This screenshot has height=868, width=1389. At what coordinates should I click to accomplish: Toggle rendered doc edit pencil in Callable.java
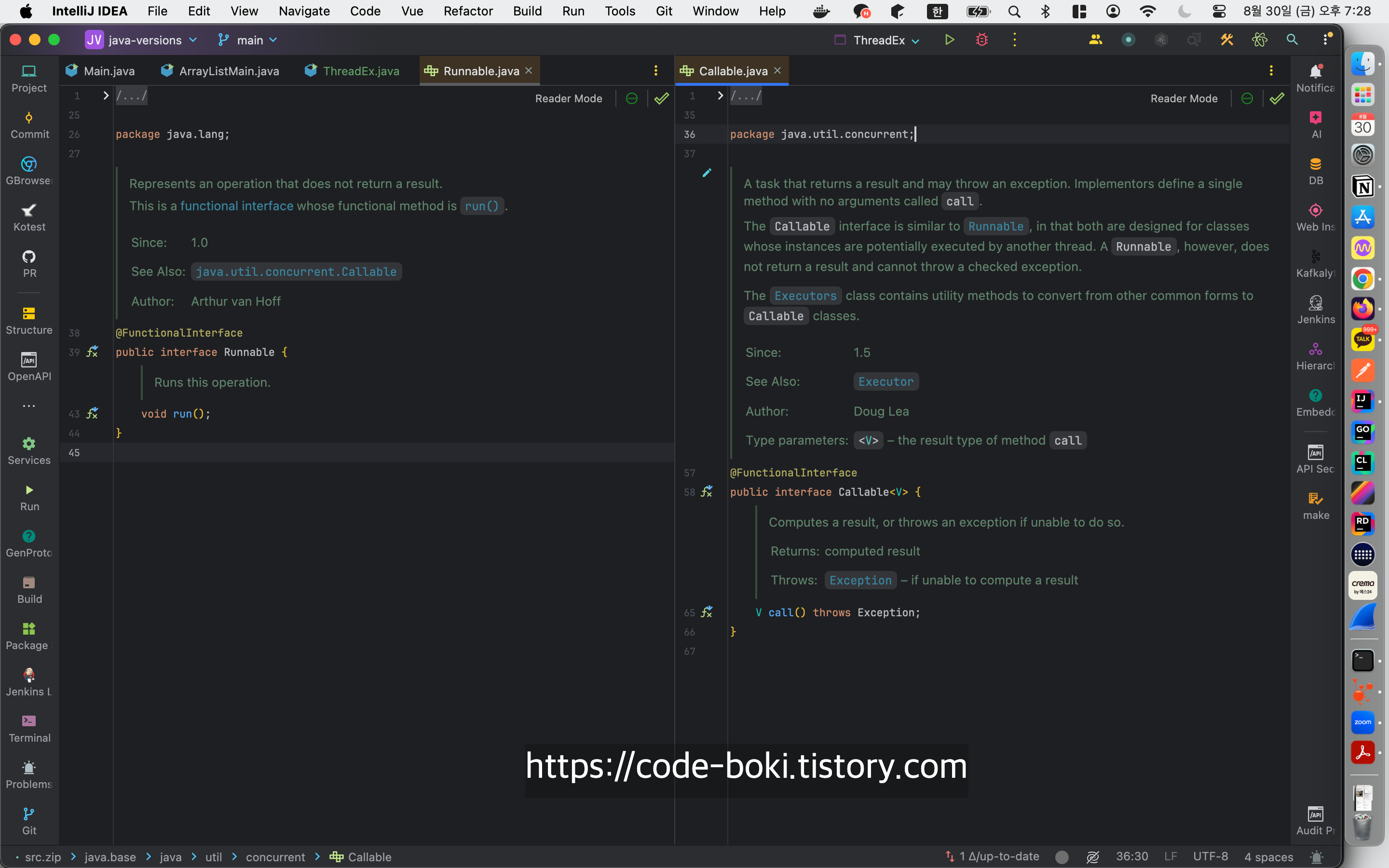[x=707, y=173]
